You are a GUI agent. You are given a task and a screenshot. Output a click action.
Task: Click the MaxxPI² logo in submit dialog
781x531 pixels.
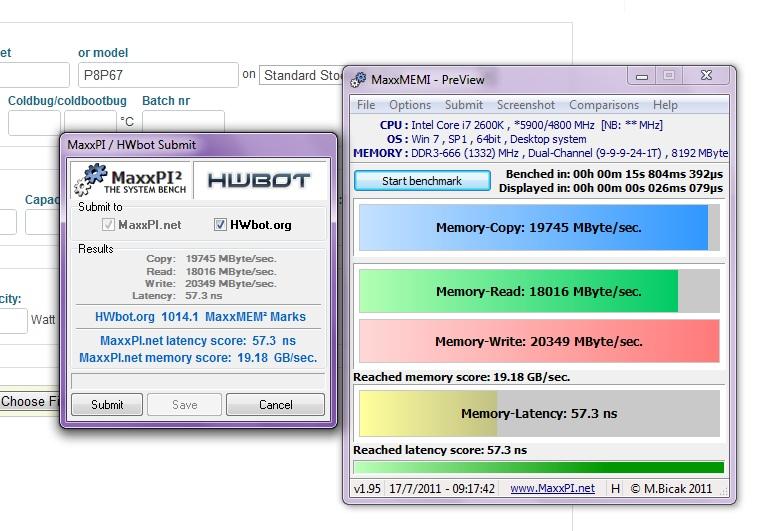point(130,180)
